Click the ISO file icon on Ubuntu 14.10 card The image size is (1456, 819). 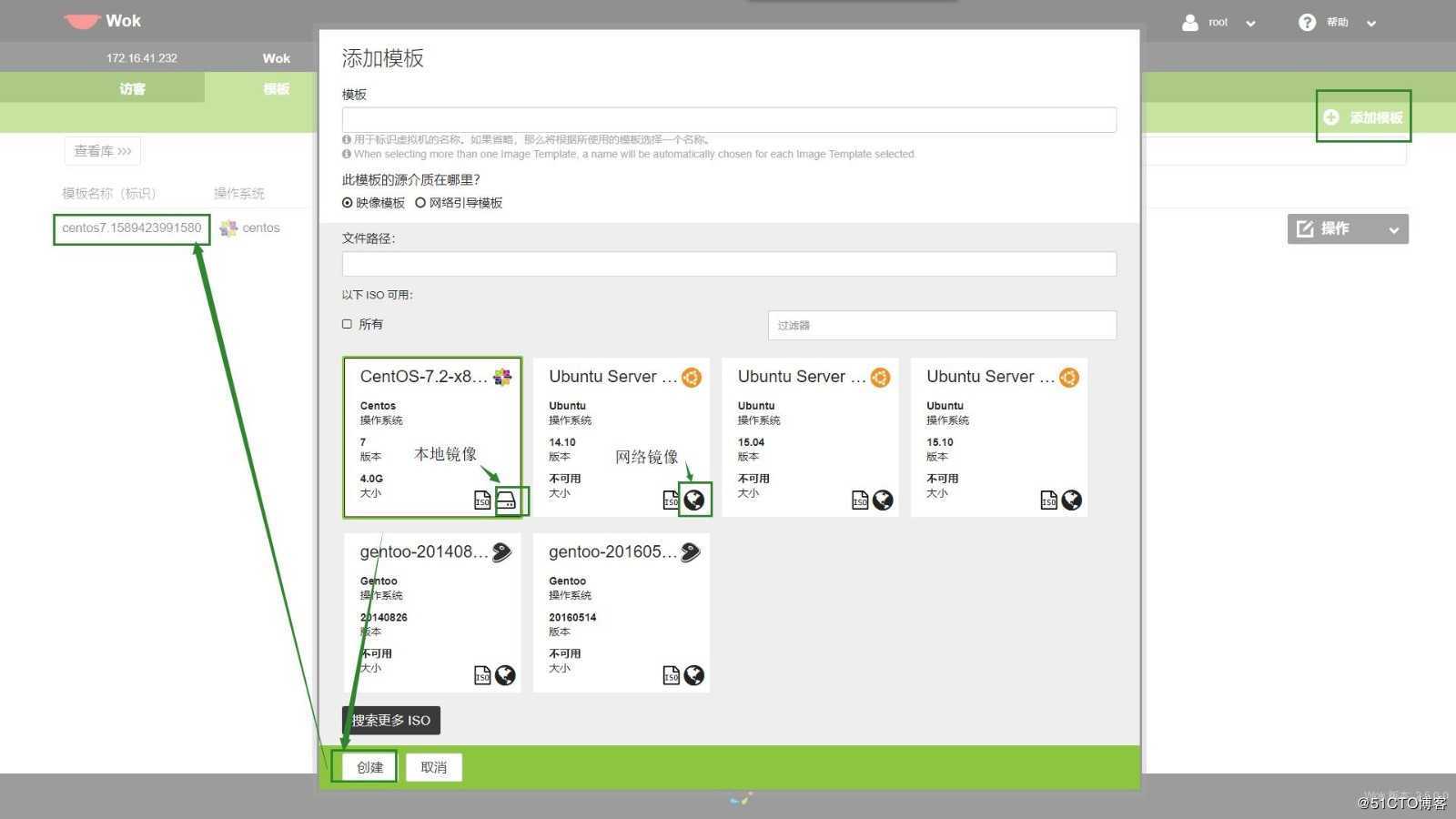pyautogui.click(x=671, y=500)
